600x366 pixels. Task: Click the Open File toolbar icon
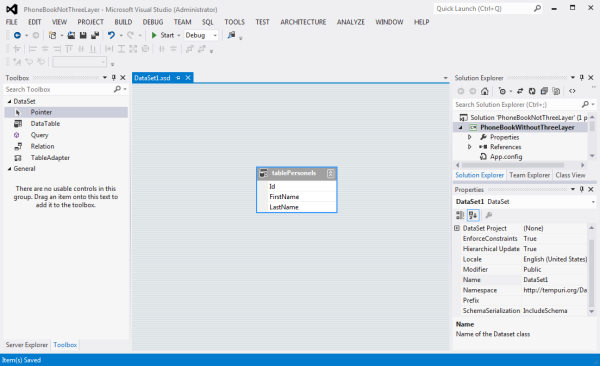point(71,35)
